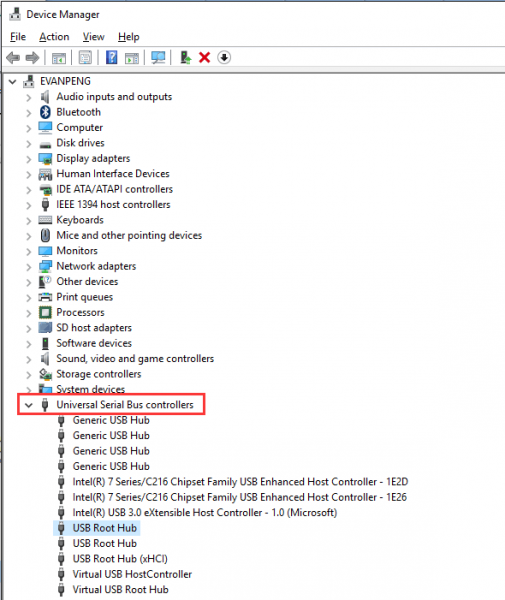Open the File menu

tap(18, 37)
